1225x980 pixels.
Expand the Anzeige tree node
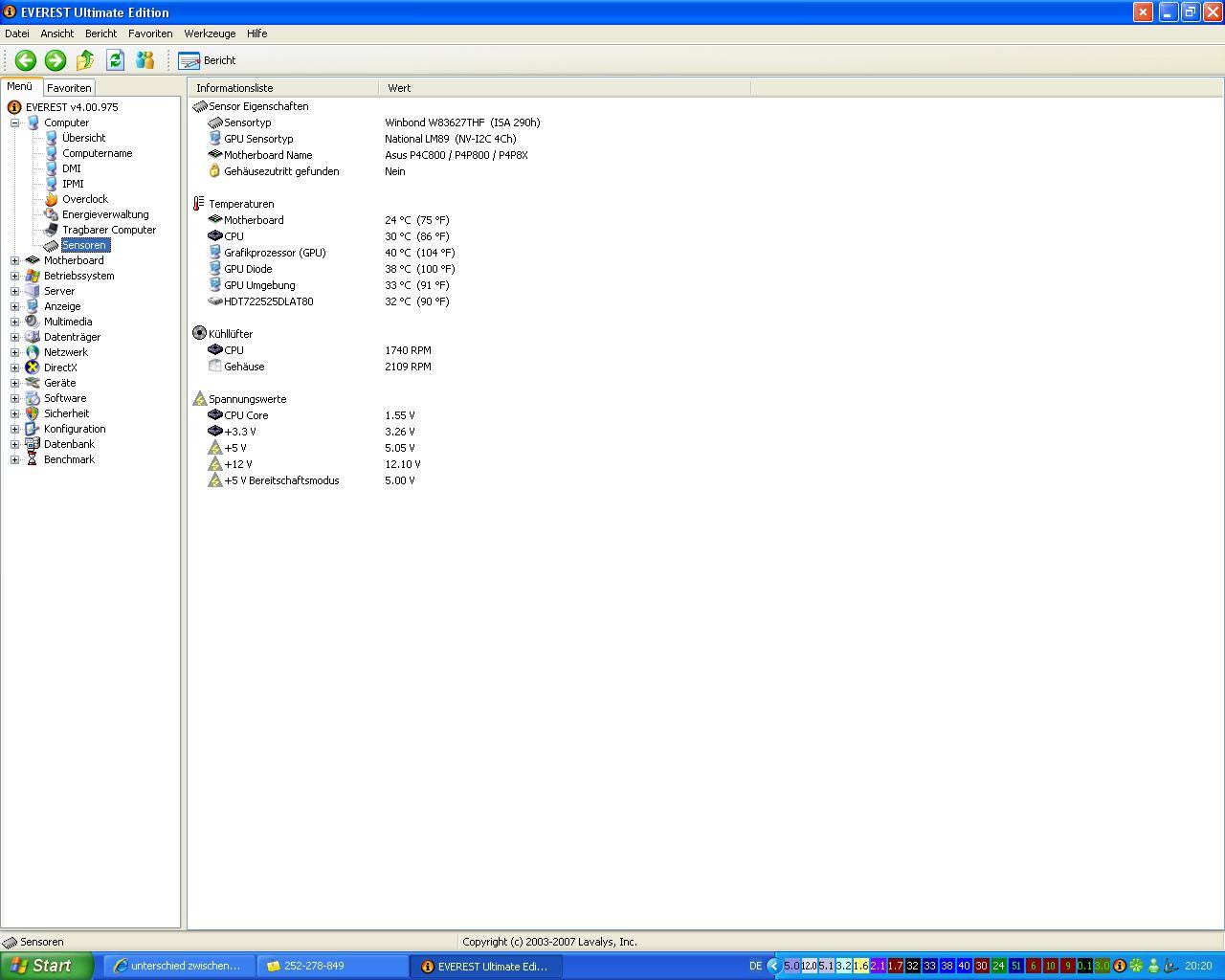point(14,306)
